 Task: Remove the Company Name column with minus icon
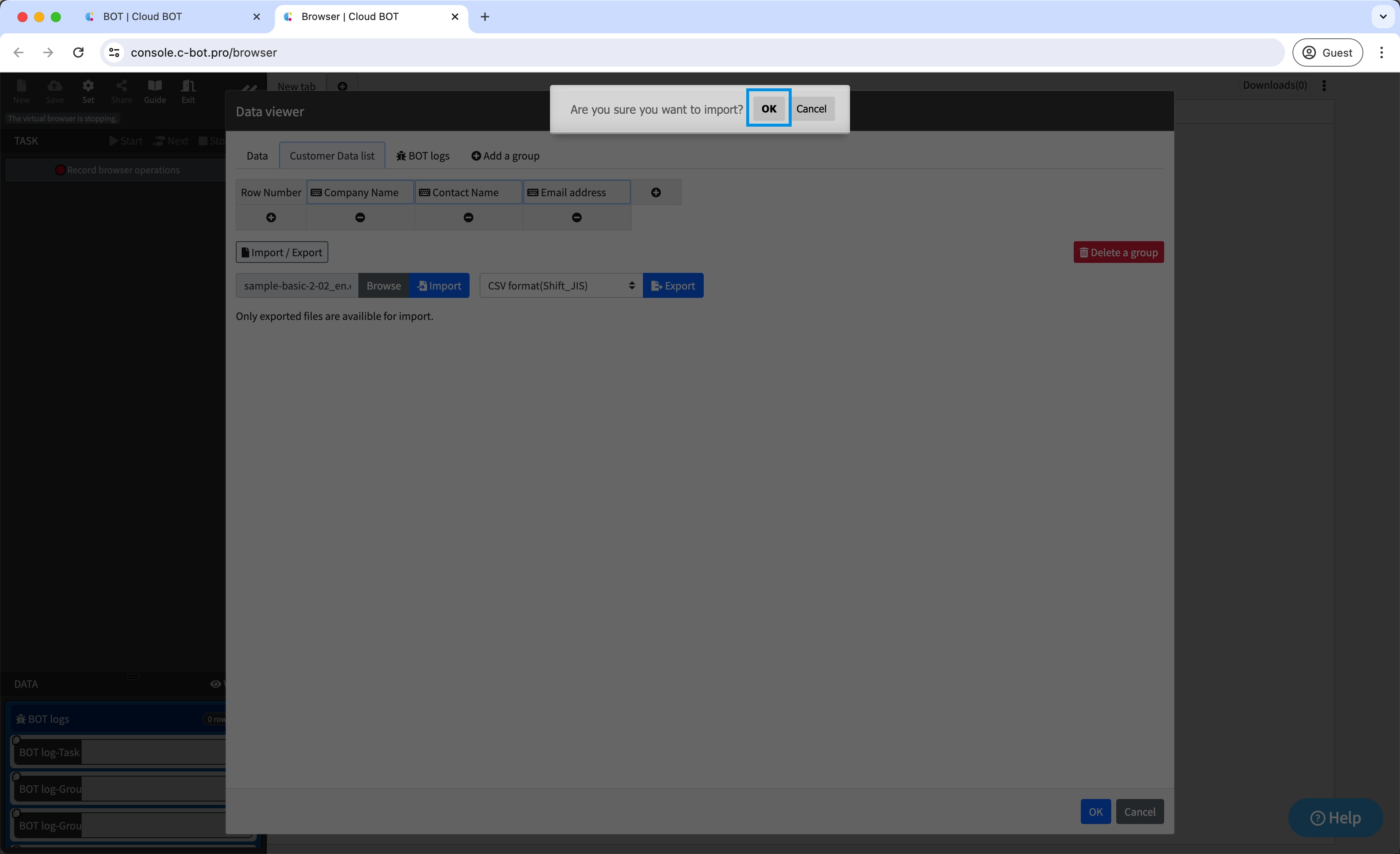[x=360, y=217]
